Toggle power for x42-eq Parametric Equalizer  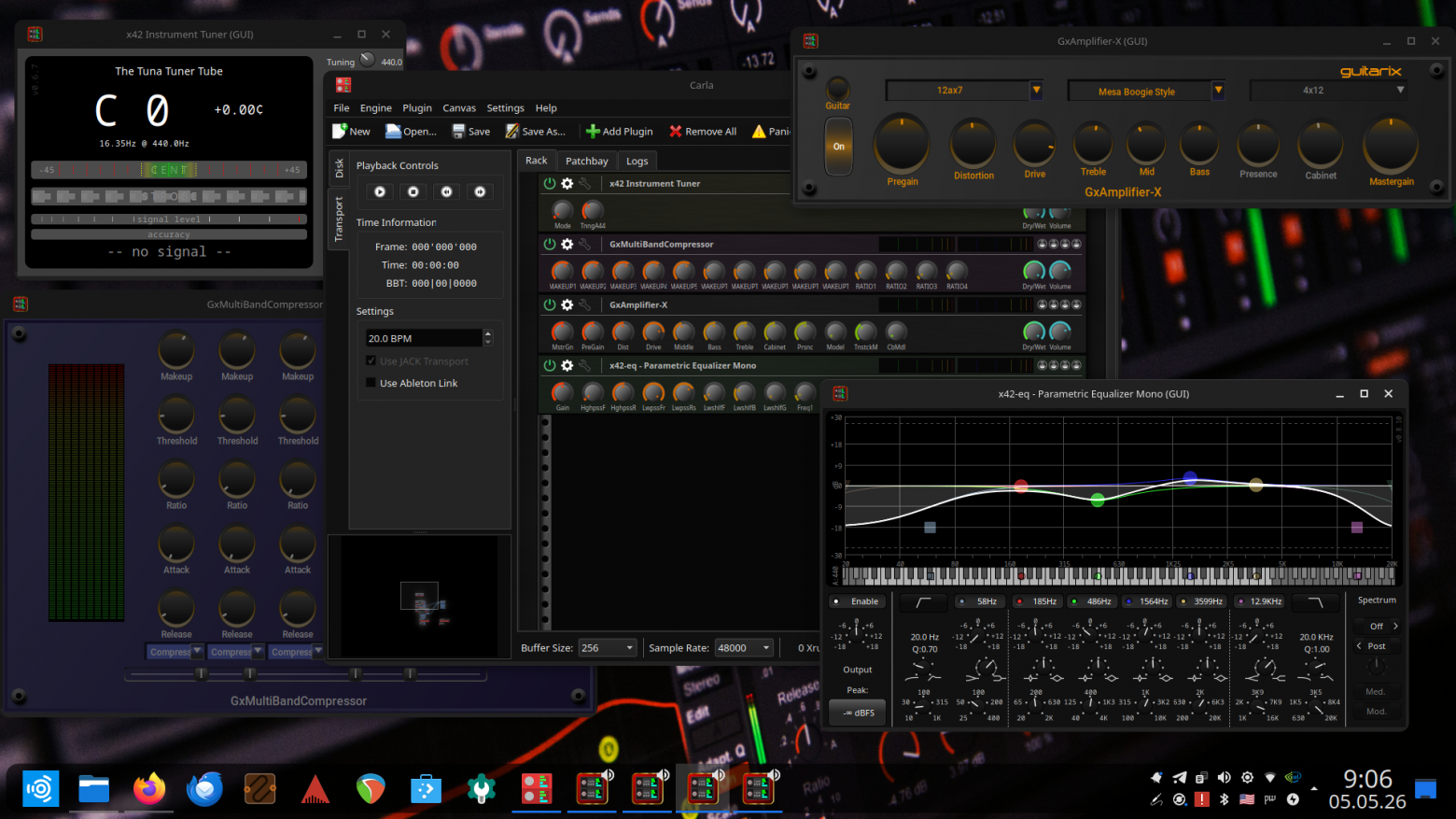click(550, 366)
